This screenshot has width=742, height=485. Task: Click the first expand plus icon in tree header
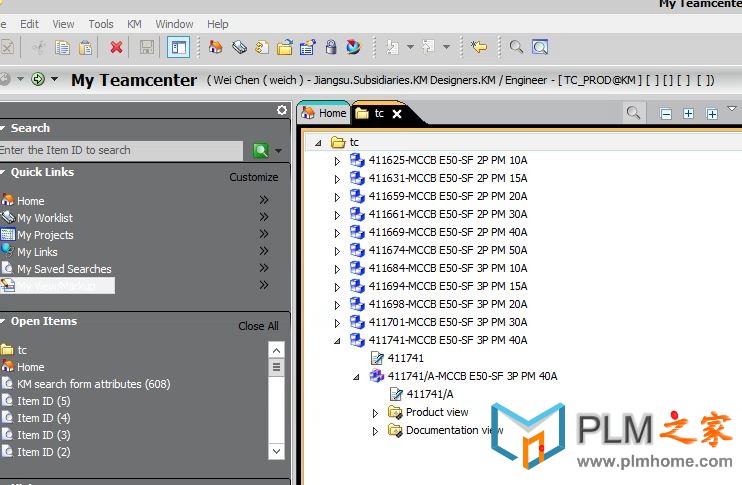[689, 114]
